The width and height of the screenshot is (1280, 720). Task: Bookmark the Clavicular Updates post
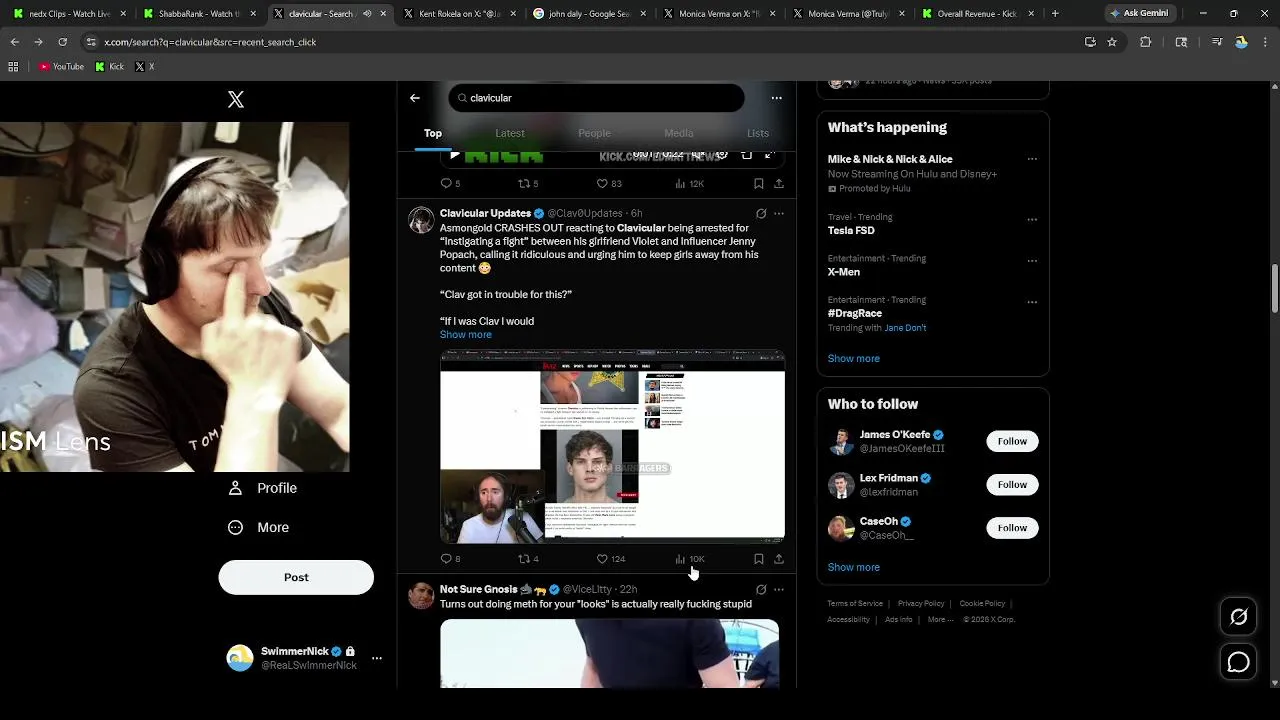(759, 559)
